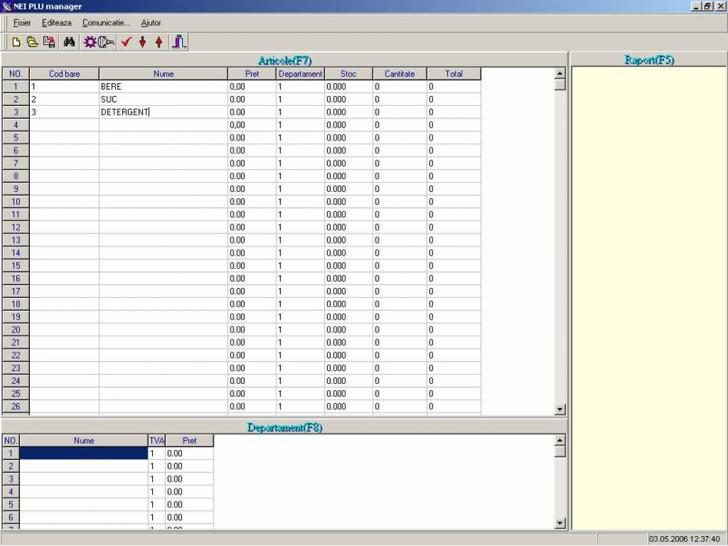Click the red down arrow icon

[142, 42]
